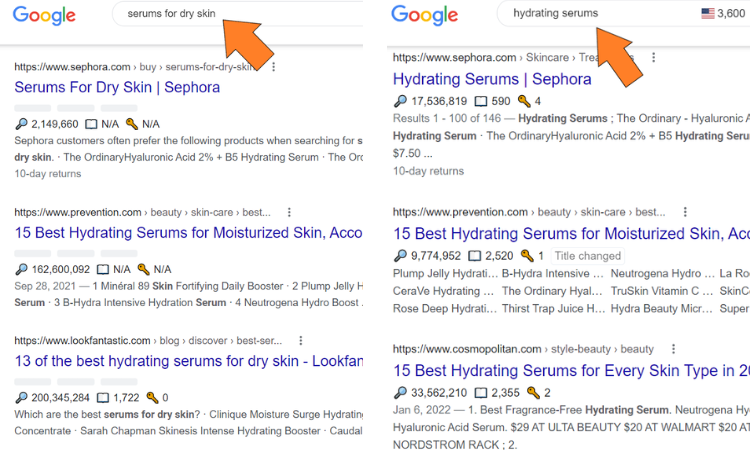750x450 pixels.
Task: Click the magnifier icon beside 200,345,284
Action: [22, 397]
